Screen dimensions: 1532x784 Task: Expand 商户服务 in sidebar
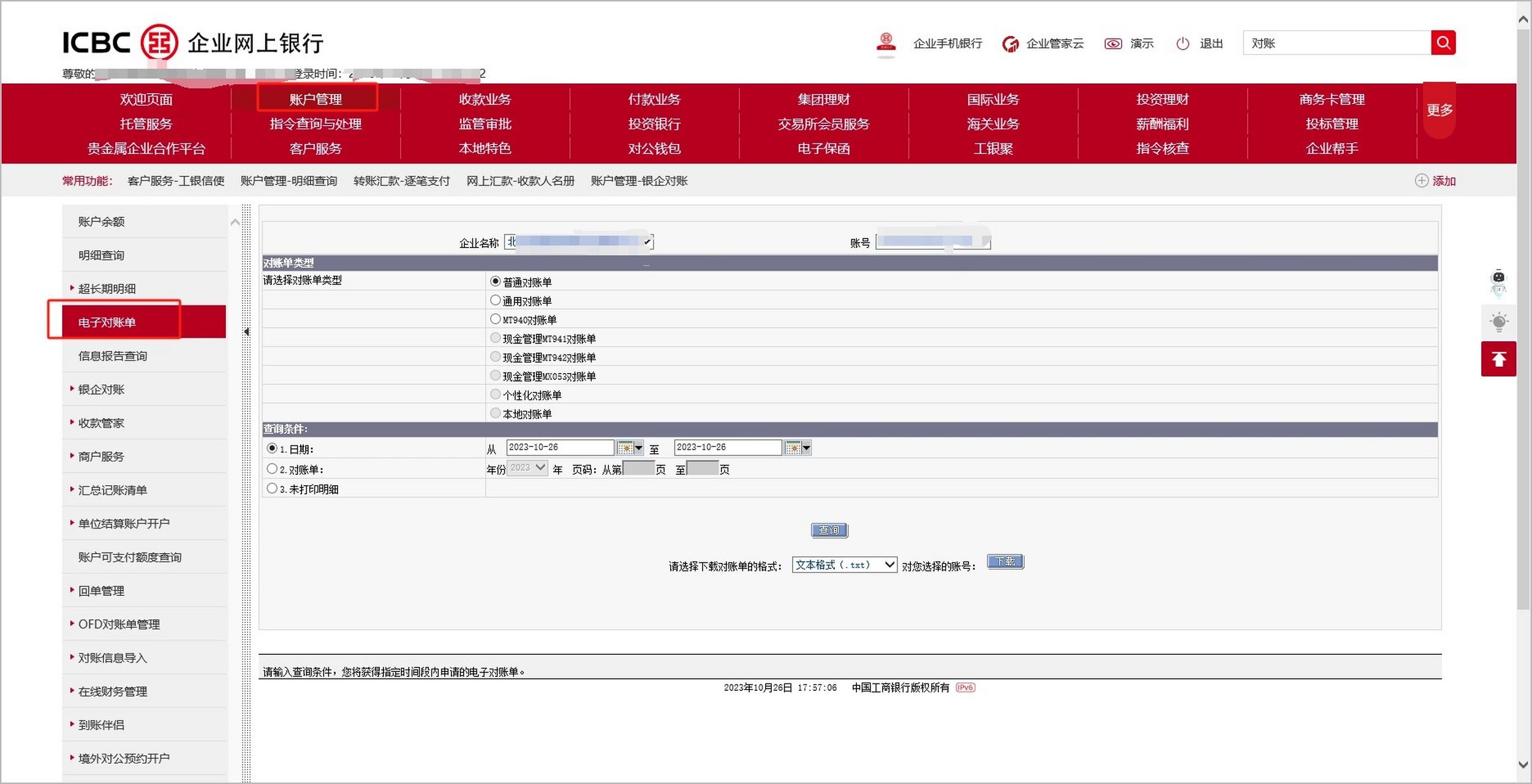click(x=101, y=457)
